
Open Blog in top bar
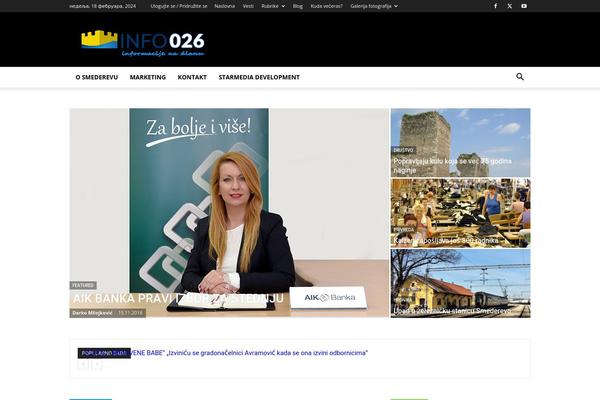click(x=298, y=6)
